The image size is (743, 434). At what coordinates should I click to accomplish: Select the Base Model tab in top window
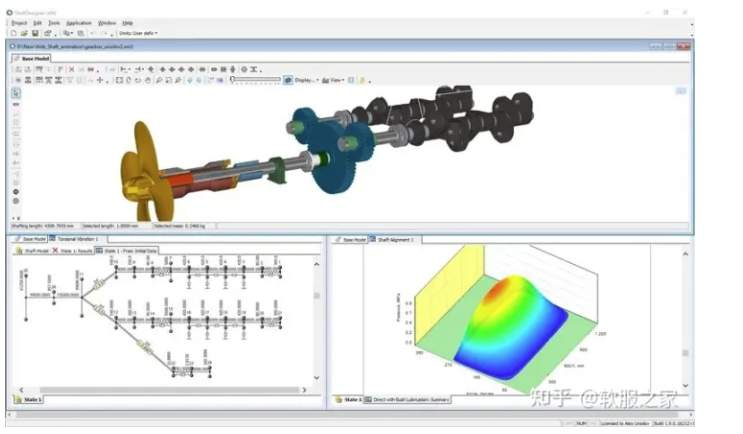31,58
